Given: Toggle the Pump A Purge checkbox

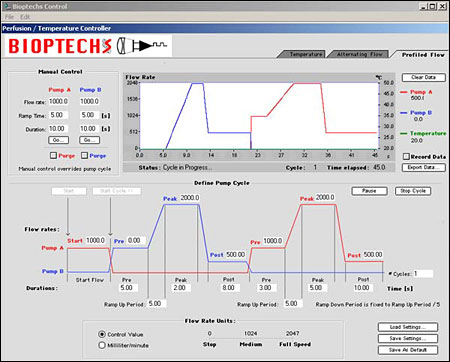Looking at the screenshot, I should [x=53, y=155].
